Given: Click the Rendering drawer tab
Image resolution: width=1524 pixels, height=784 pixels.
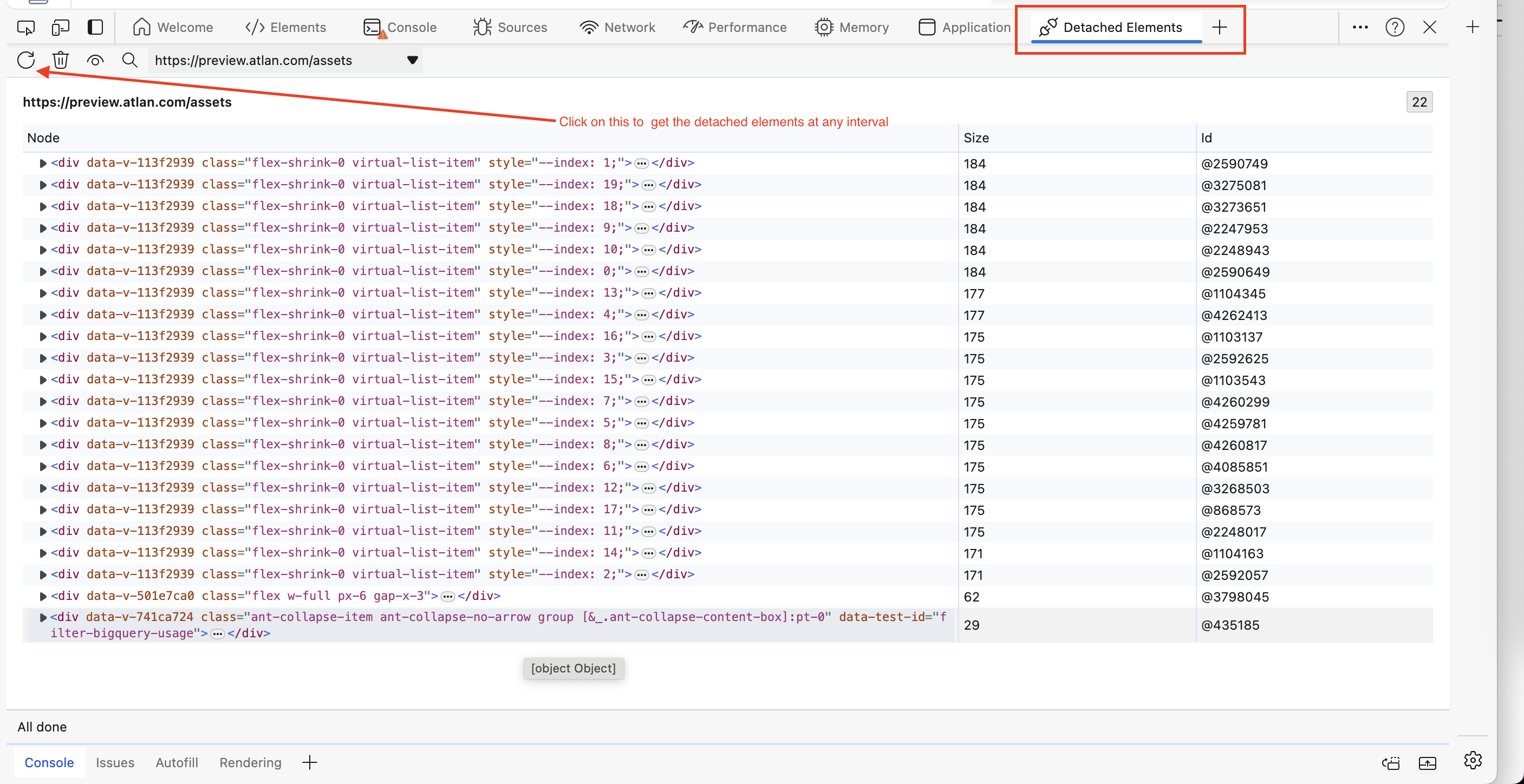Looking at the screenshot, I should tap(250, 763).
